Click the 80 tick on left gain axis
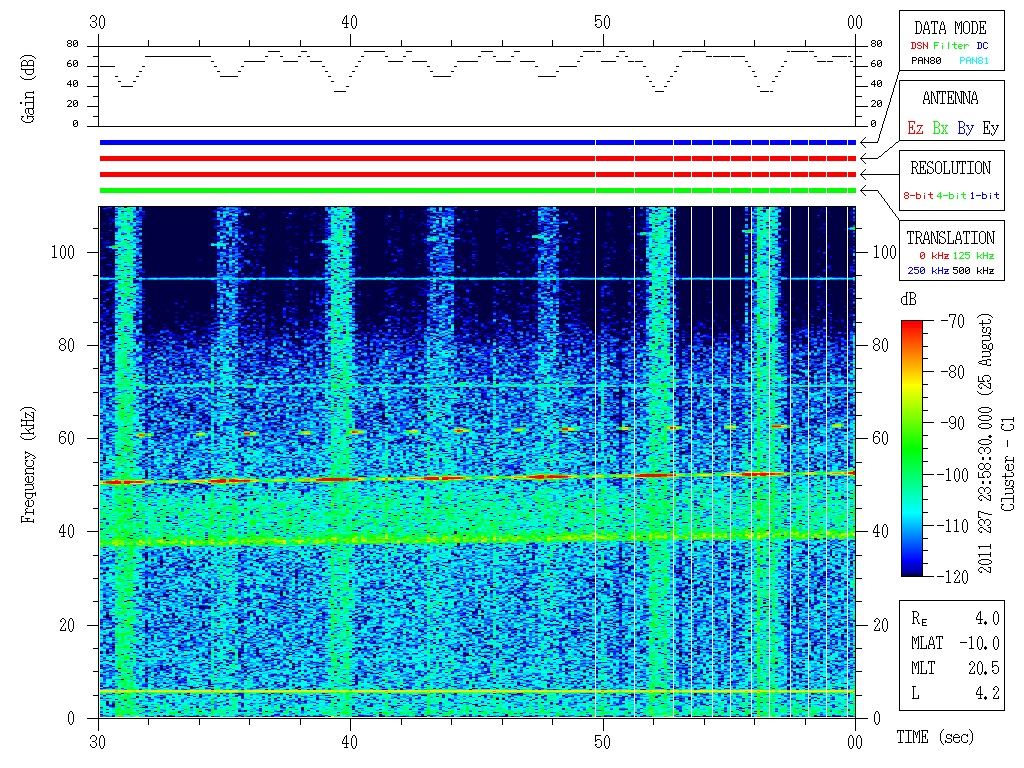This screenshot has width=1024, height=768. [72, 44]
